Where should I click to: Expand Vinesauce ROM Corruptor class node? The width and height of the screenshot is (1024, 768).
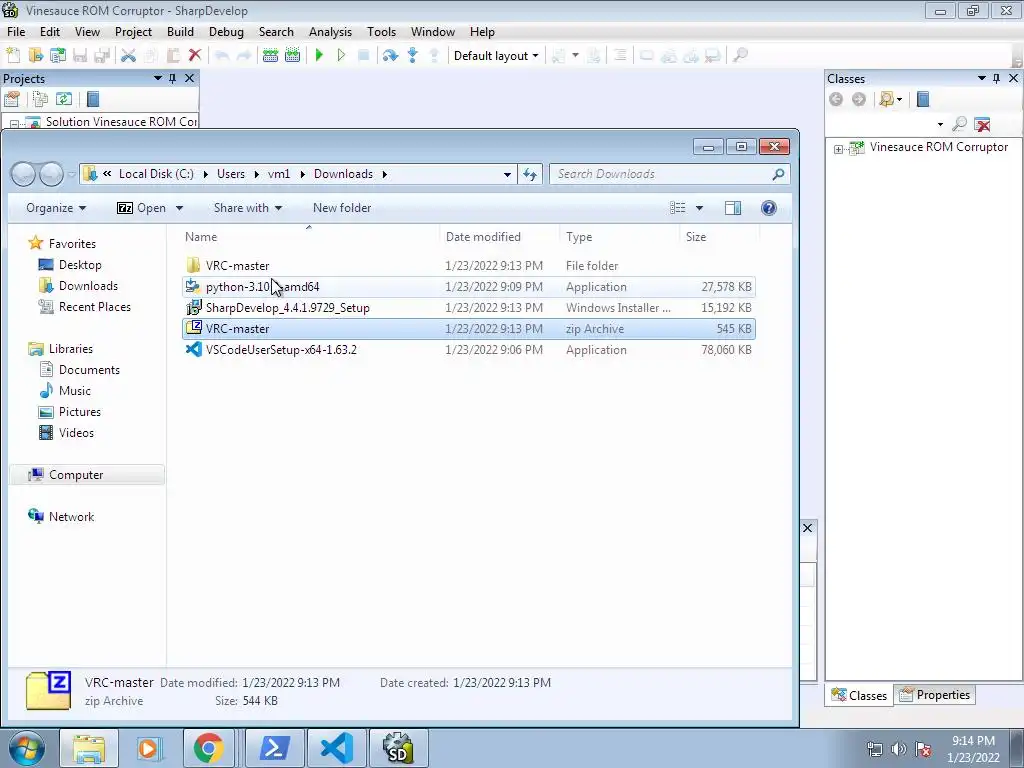[839, 150]
